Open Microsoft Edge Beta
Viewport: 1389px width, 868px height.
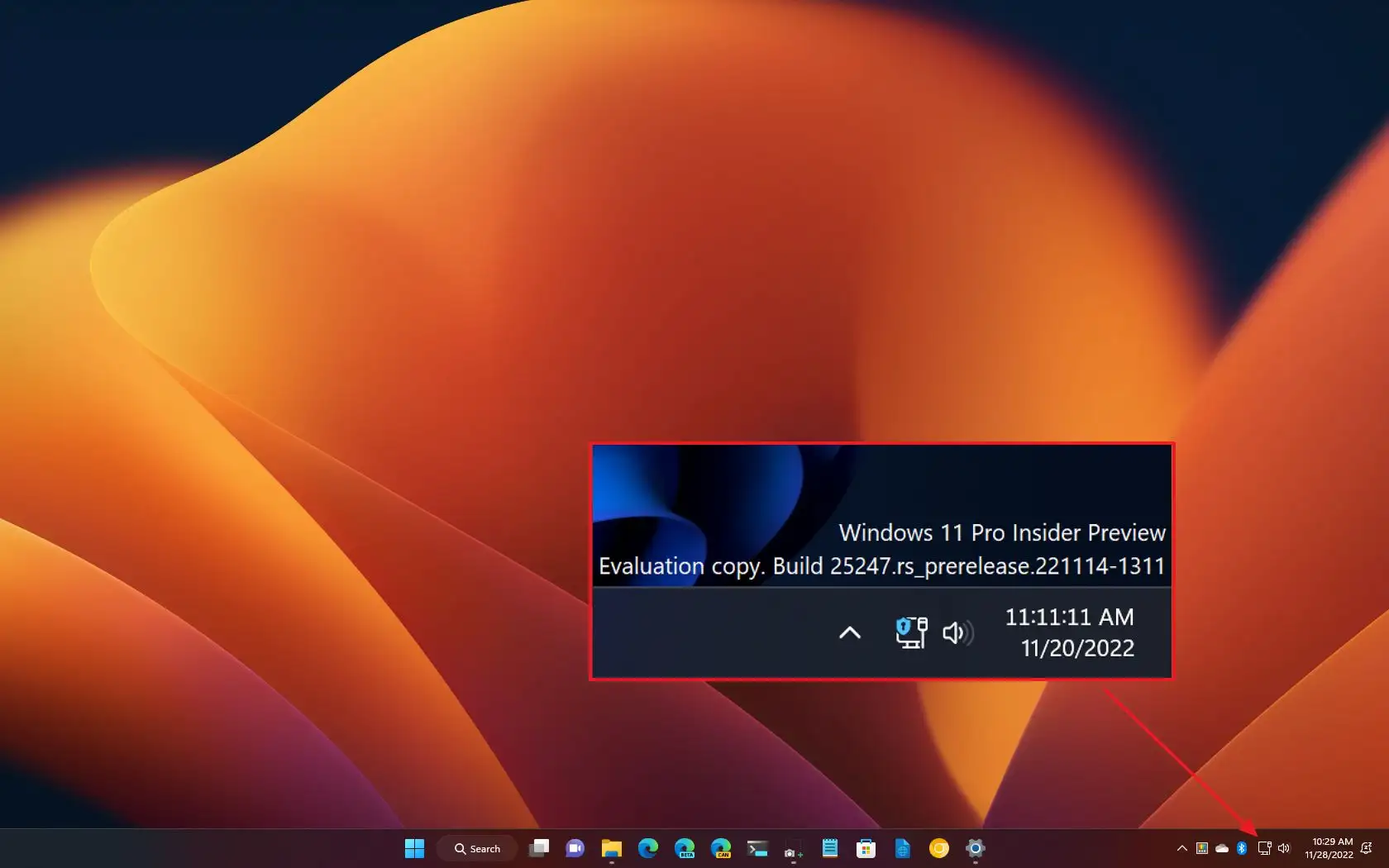tap(684, 848)
